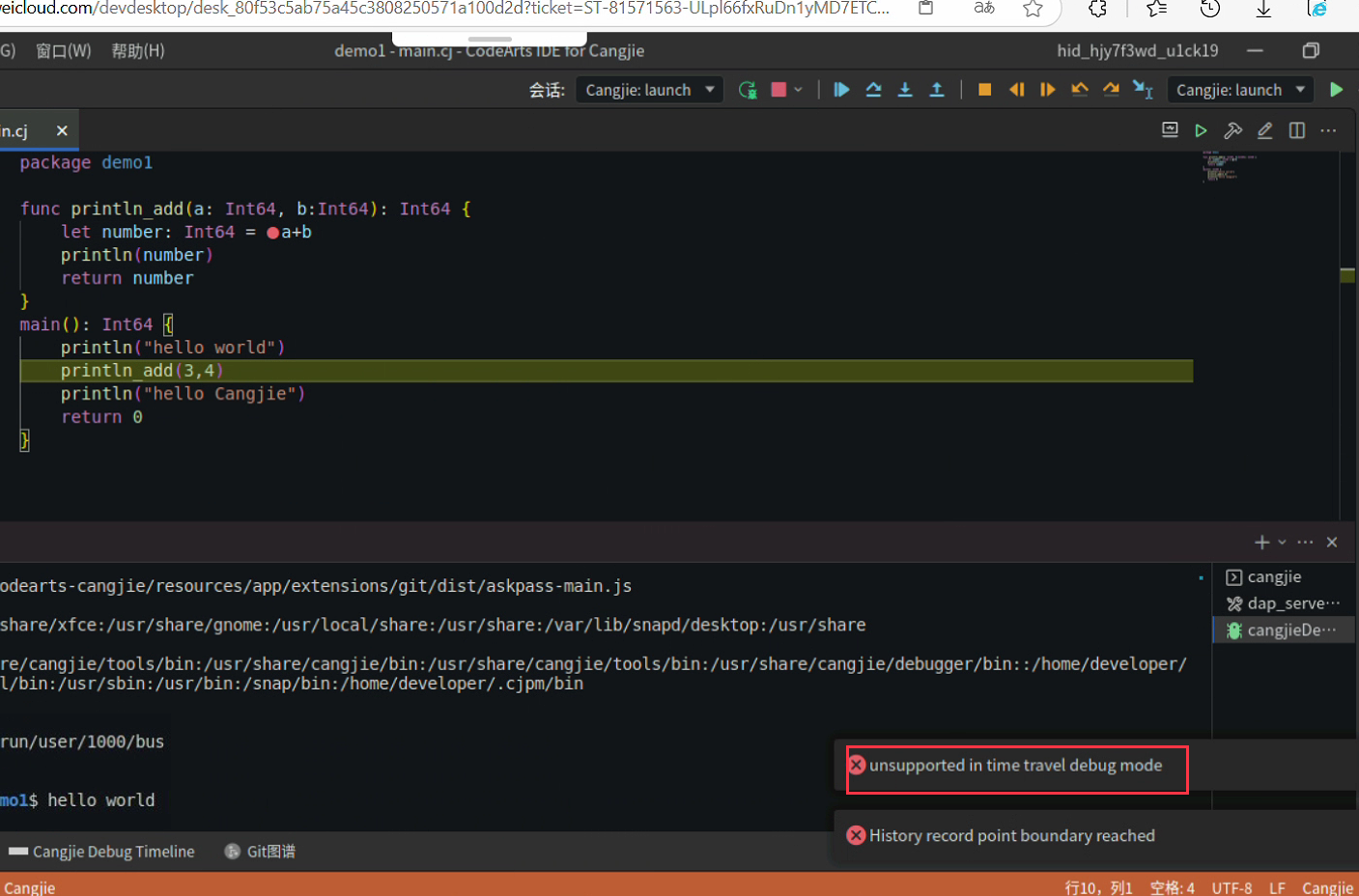Open the browser favorites list

coord(1156,9)
